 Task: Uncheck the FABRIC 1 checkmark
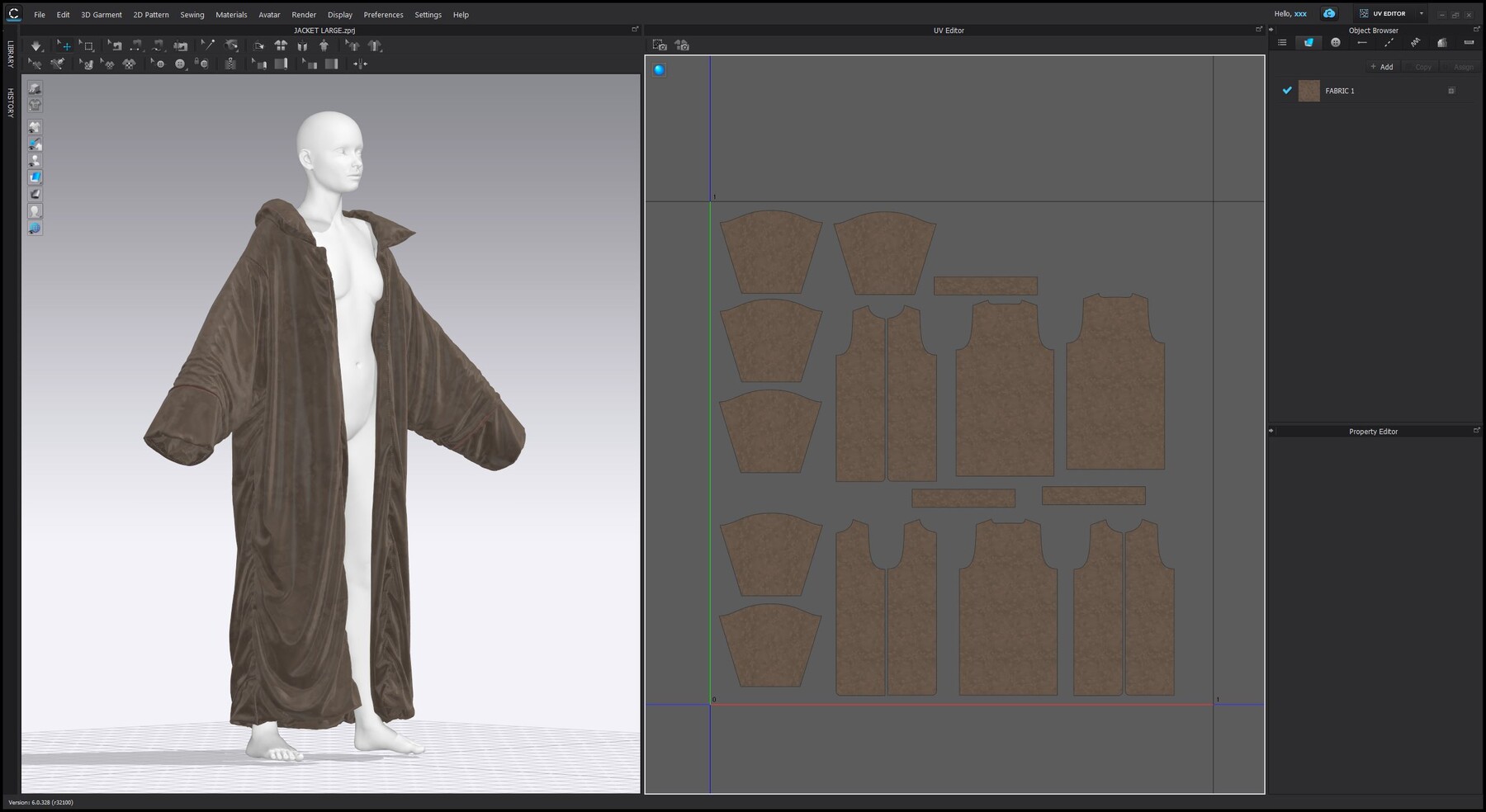click(1287, 92)
